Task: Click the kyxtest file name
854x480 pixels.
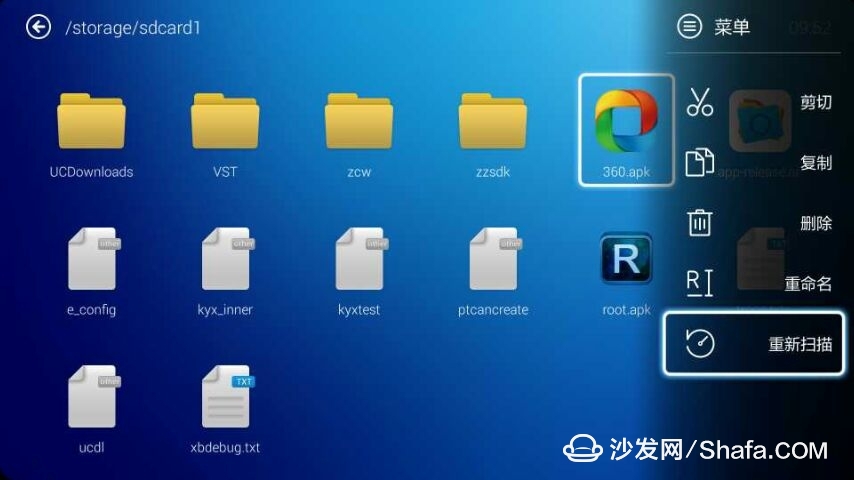Action: [359, 310]
